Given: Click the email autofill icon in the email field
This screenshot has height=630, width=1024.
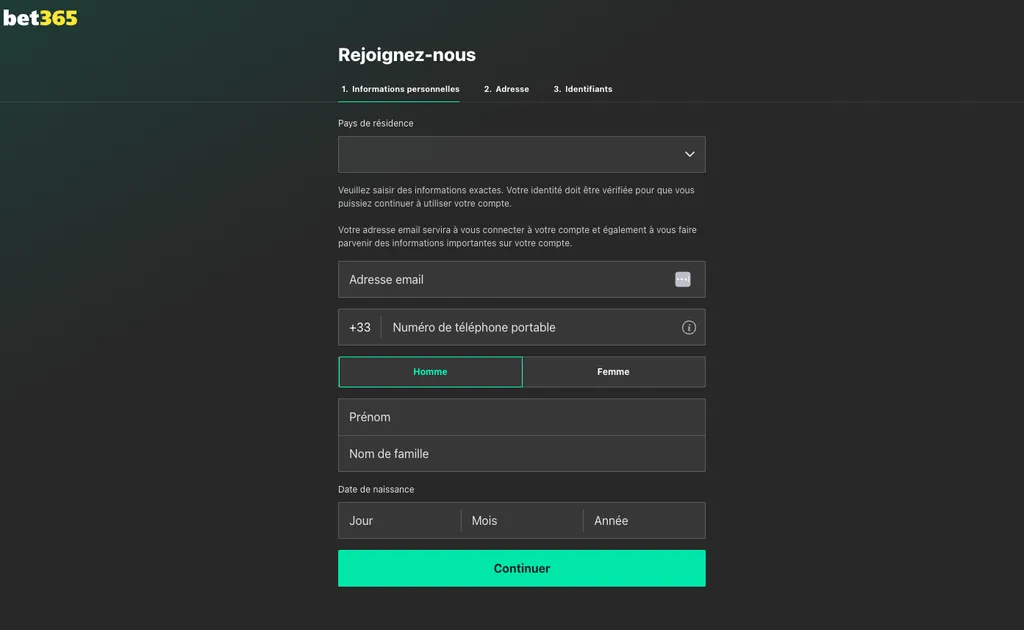Looking at the screenshot, I should click(x=683, y=279).
